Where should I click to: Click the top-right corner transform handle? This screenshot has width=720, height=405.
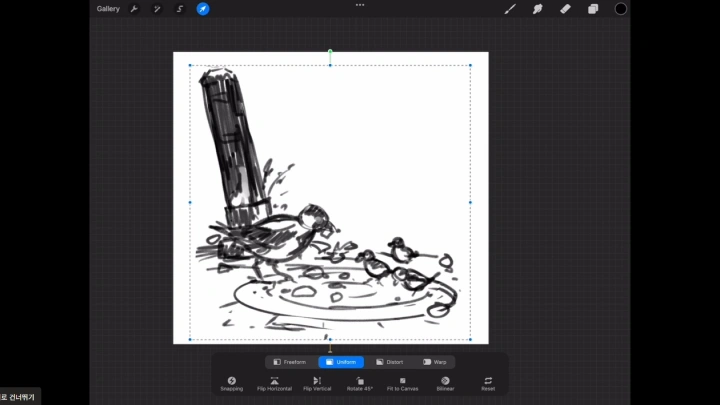point(470,65)
